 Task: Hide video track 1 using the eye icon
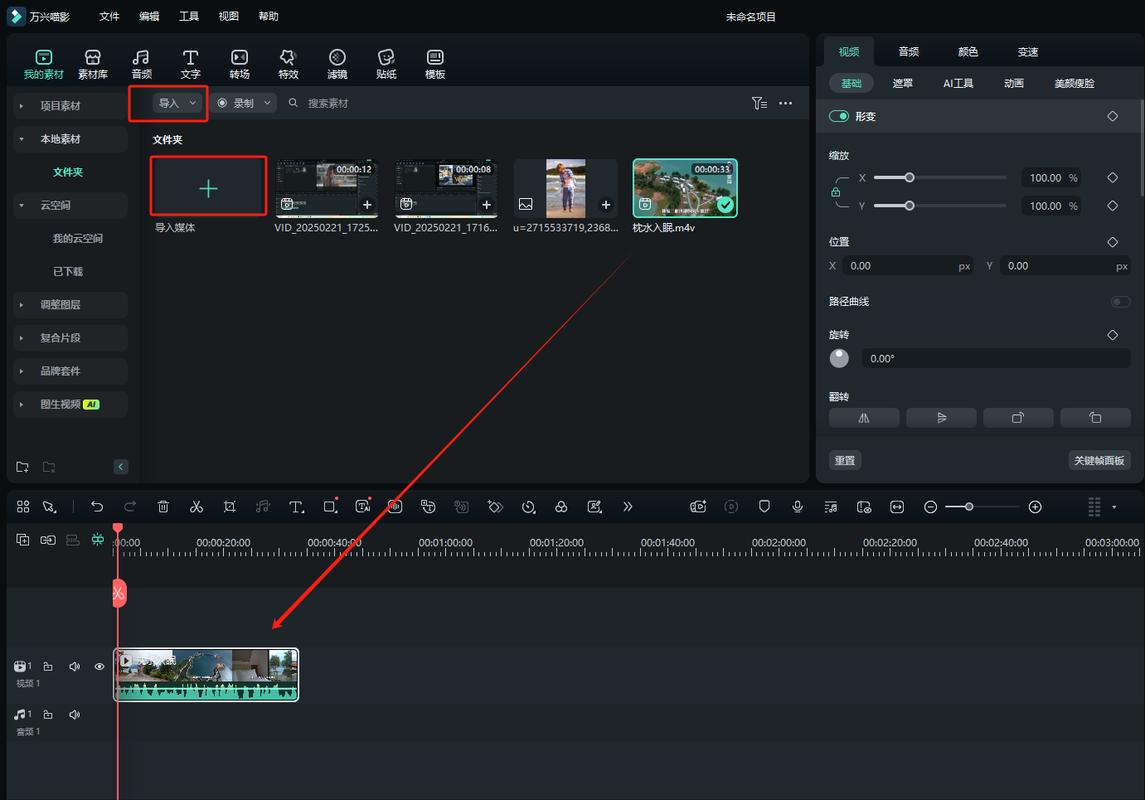coord(99,666)
